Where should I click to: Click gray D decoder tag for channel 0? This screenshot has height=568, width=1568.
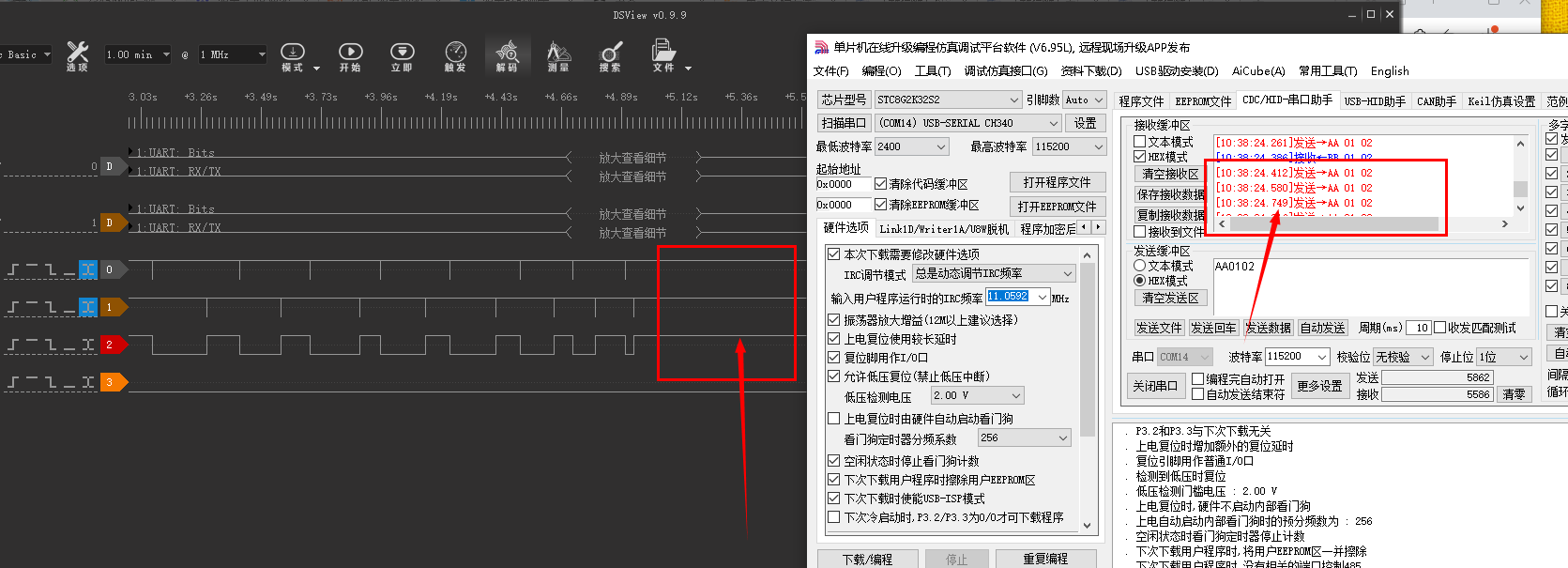(x=113, y=166)
